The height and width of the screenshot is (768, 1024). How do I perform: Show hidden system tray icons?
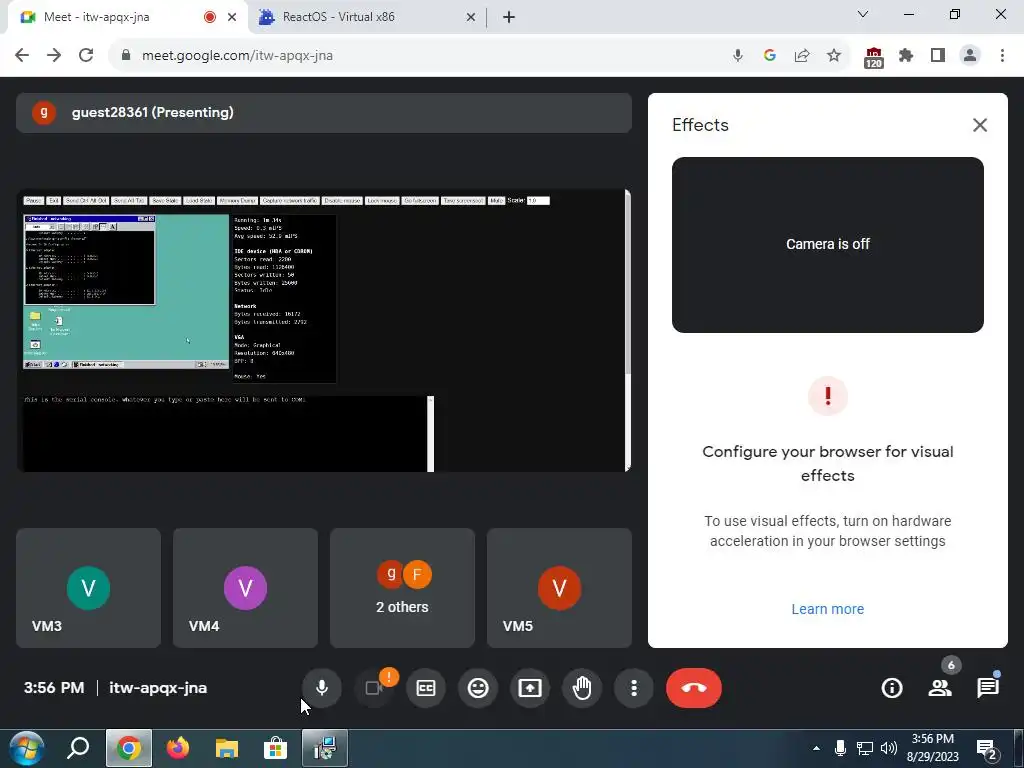point(816,748)
